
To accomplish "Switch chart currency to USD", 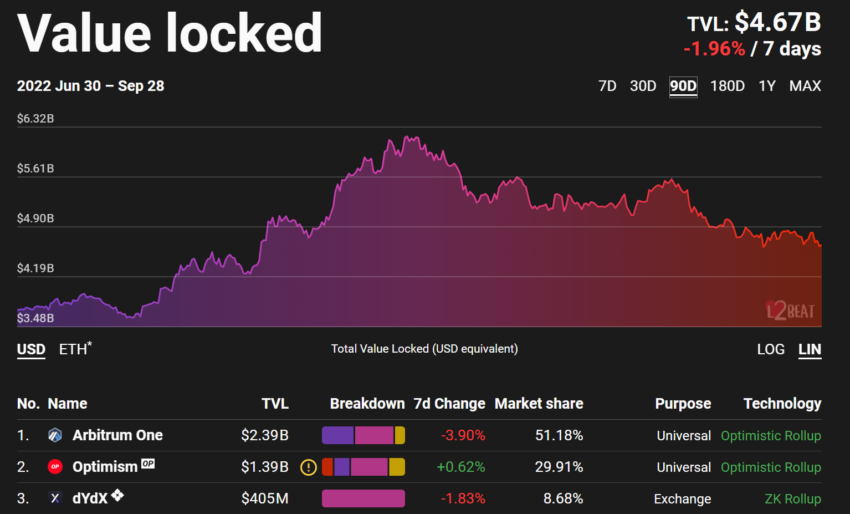I will [x=31, y=349].
